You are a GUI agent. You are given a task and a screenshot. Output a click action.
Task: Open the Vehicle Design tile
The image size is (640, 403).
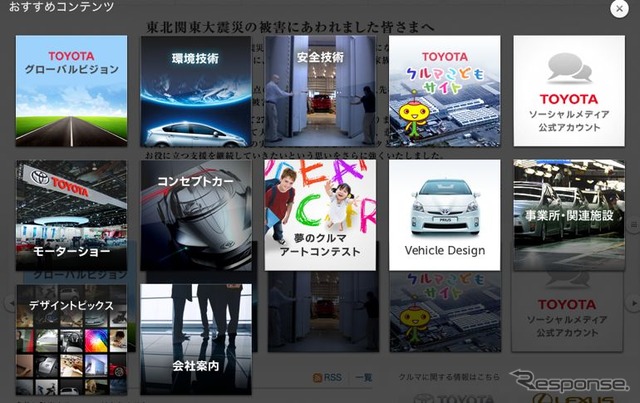(x=444, y=215)
